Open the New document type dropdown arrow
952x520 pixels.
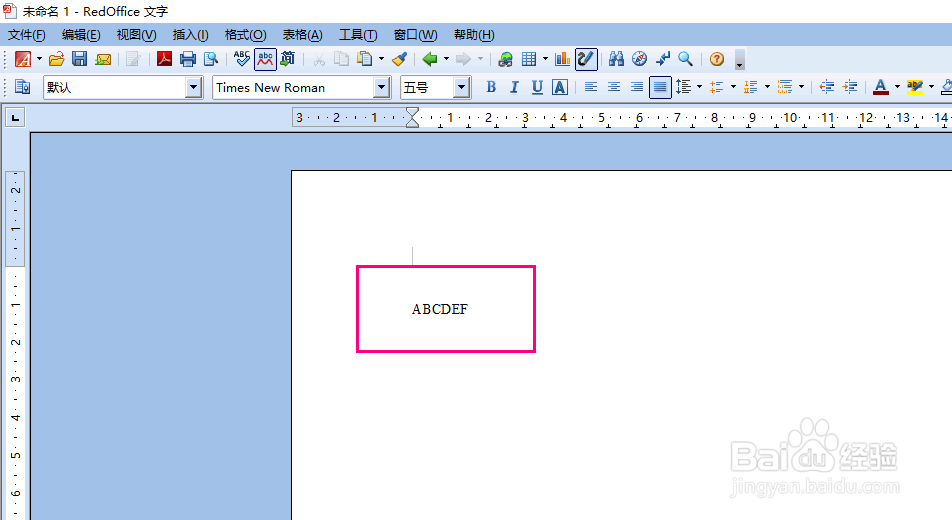coord(39,59)
